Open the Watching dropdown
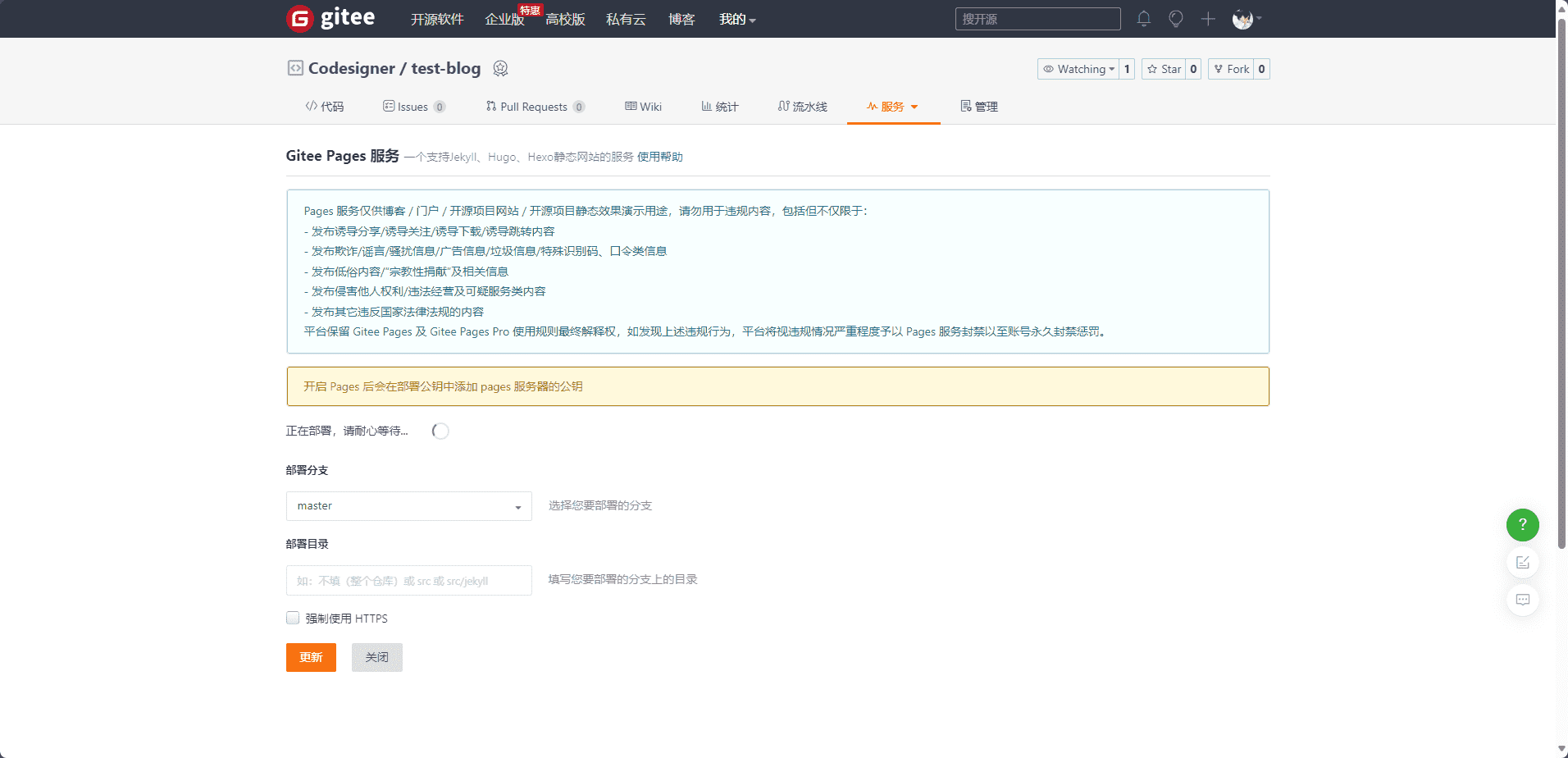Screen dimensions: 1568x758 point(1078,69)
